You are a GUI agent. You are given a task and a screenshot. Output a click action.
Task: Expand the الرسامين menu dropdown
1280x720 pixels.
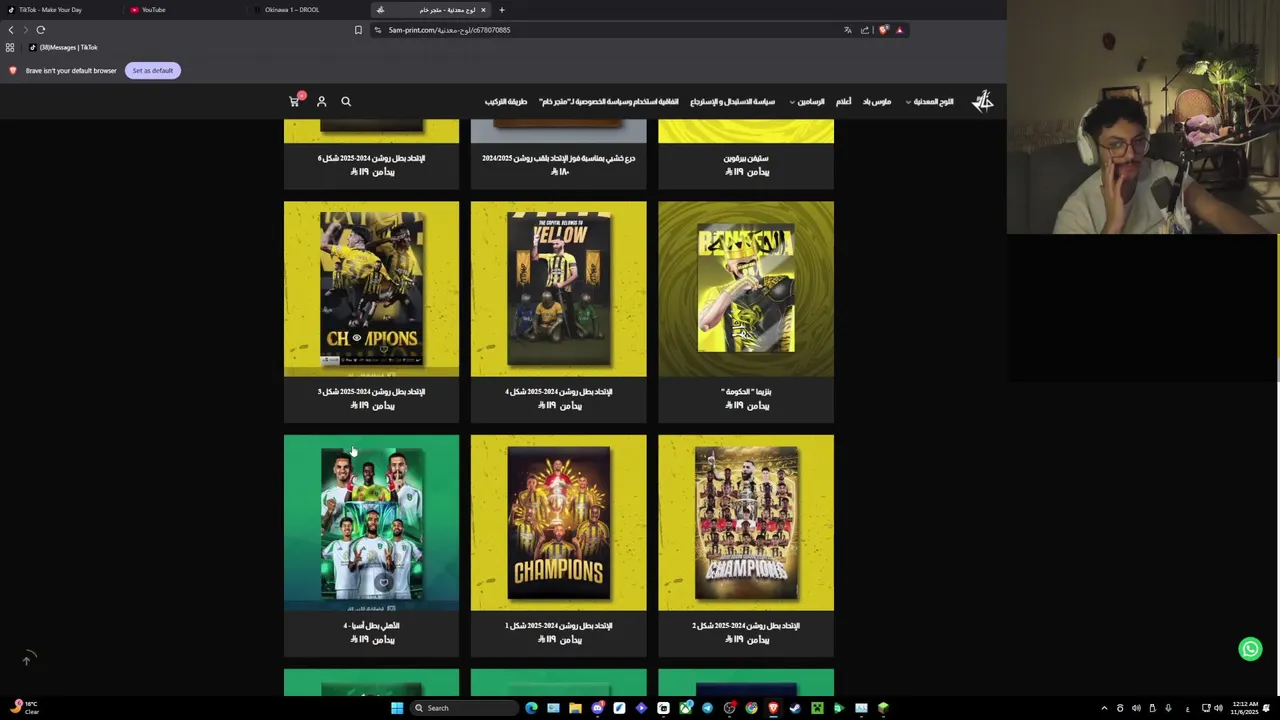click(807, 101)
